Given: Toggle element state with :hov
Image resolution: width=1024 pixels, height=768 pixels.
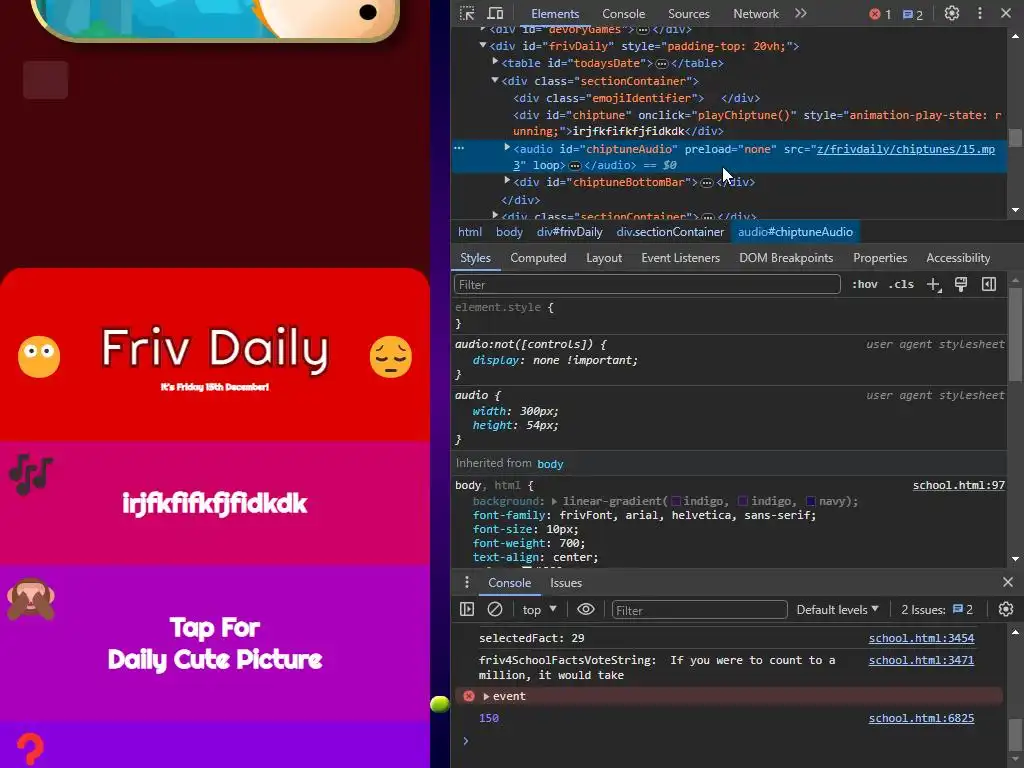Looking at the screenshot, I should coord(865,284).
